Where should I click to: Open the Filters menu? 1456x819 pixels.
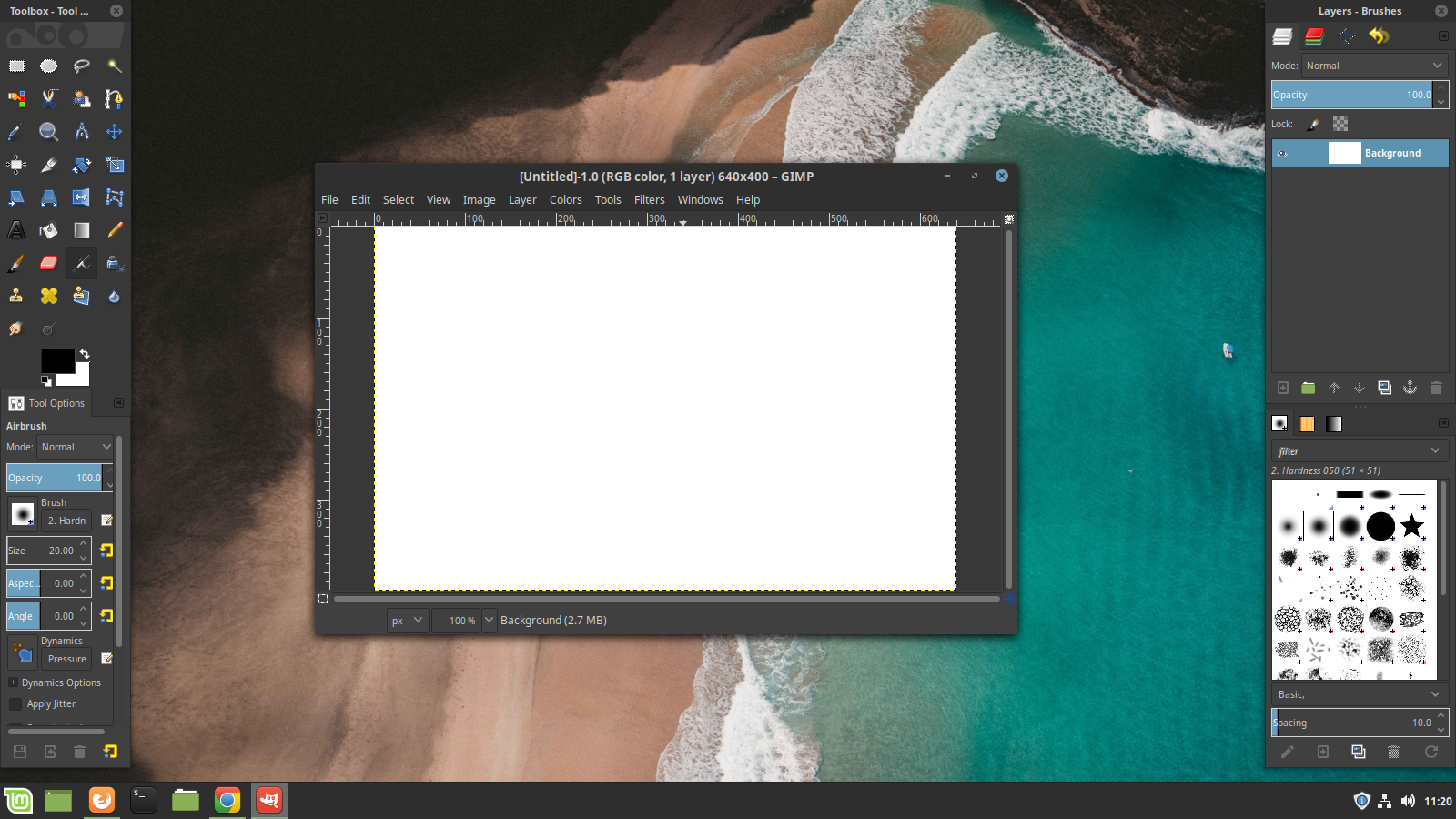(649, 200)
